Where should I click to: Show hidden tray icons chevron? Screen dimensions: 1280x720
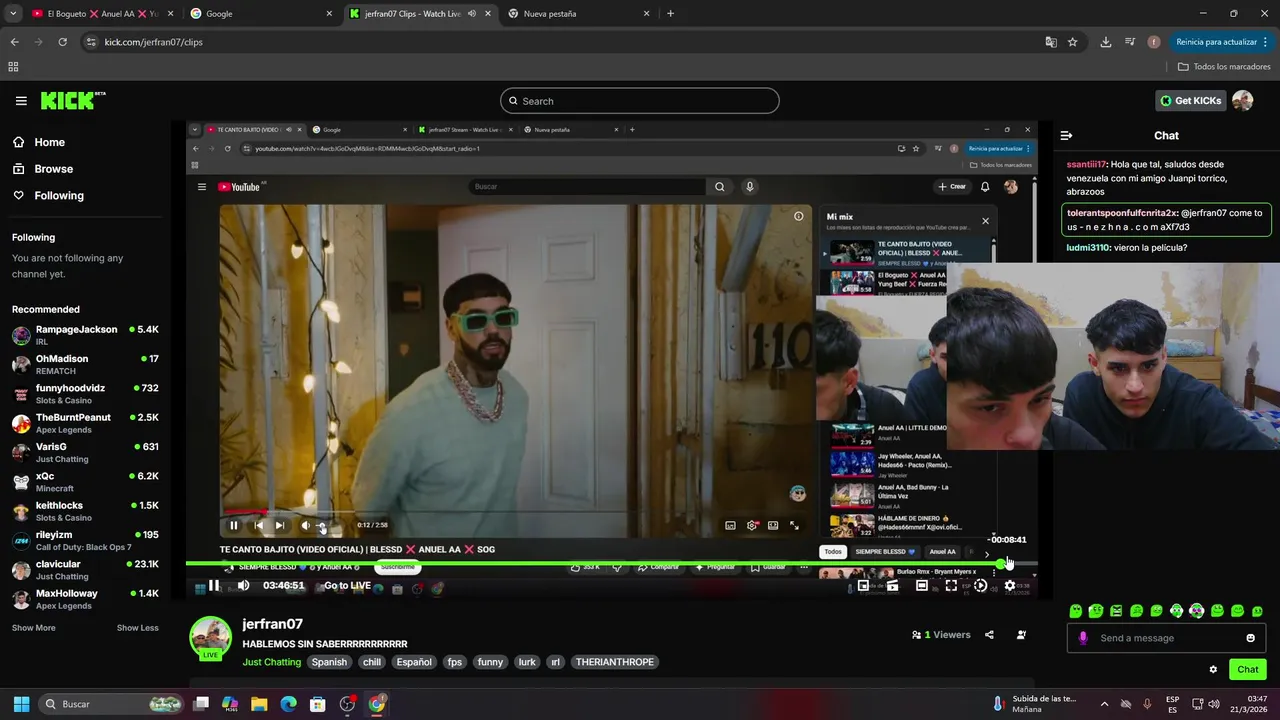coord(1104,704)
